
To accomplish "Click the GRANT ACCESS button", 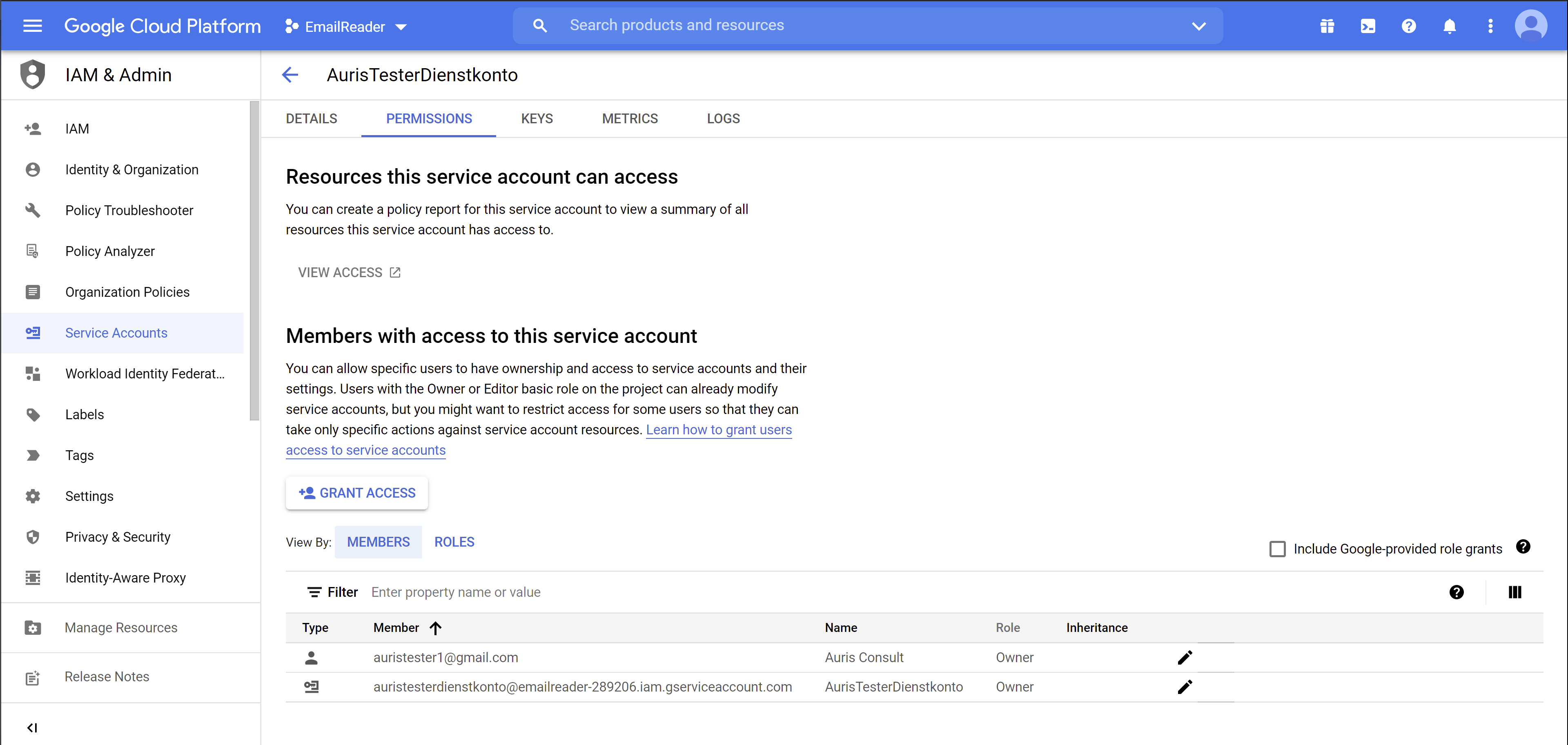I will pos(357,493).
